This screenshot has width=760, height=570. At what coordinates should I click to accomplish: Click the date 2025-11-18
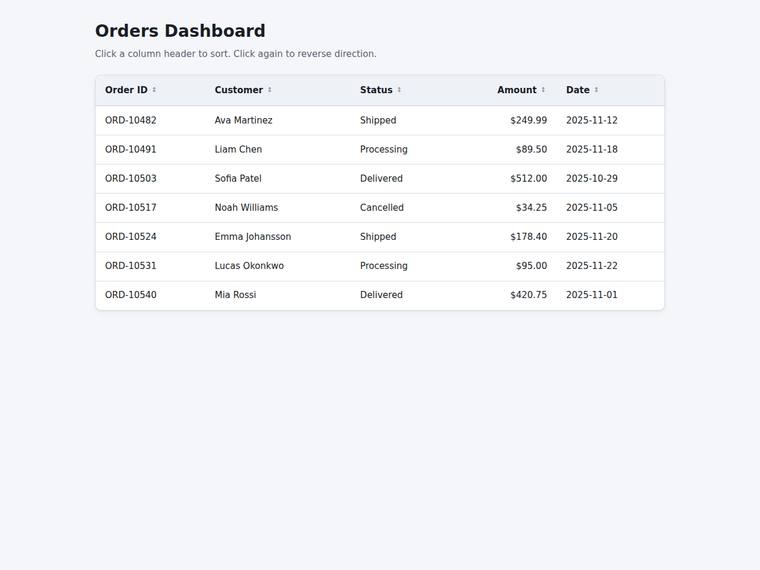(592, 149)
